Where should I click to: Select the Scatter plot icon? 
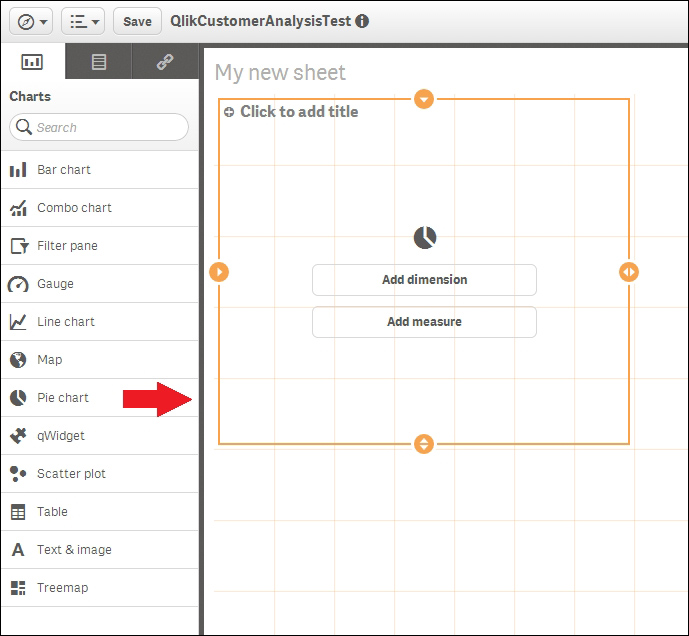pos(18,474)
